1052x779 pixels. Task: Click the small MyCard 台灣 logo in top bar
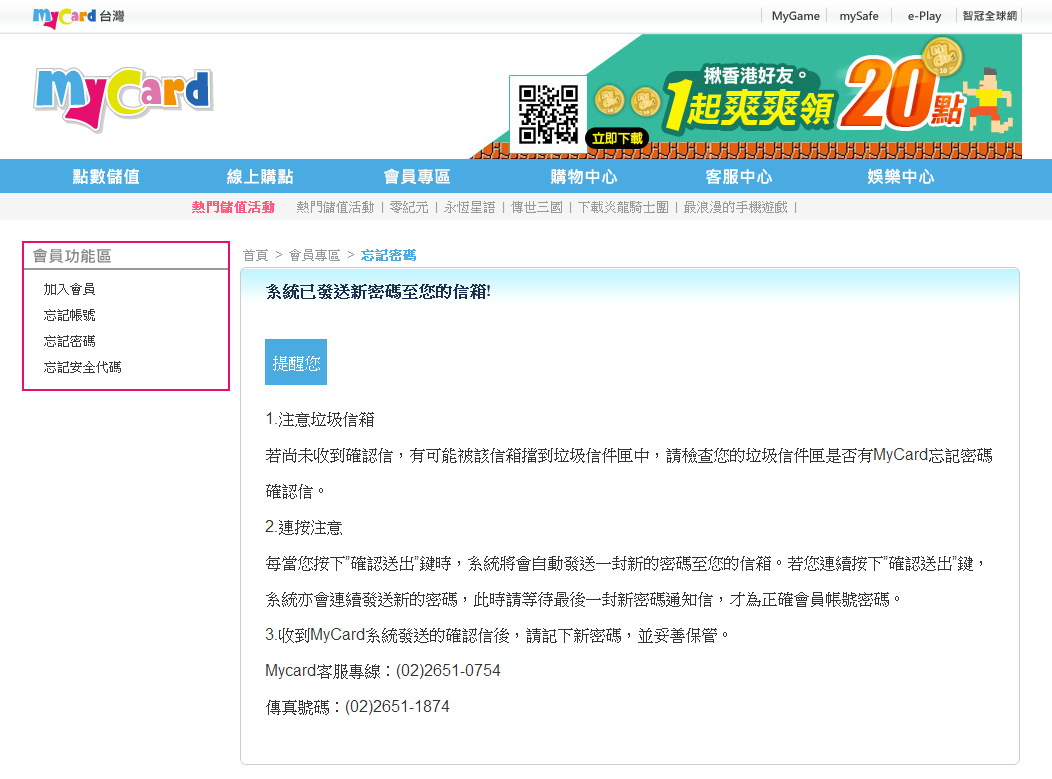[x=78, y=17]
